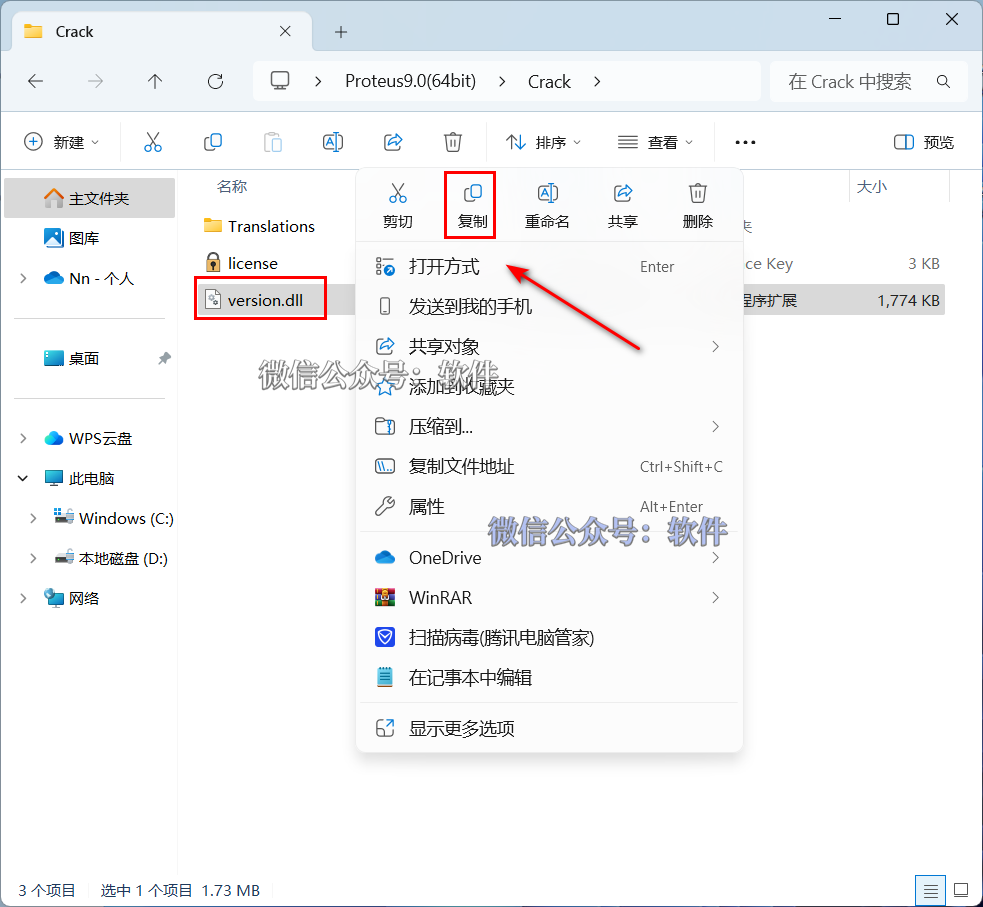Refresh the Crack folder view
The image size is (983, 907).
[215, 81]
